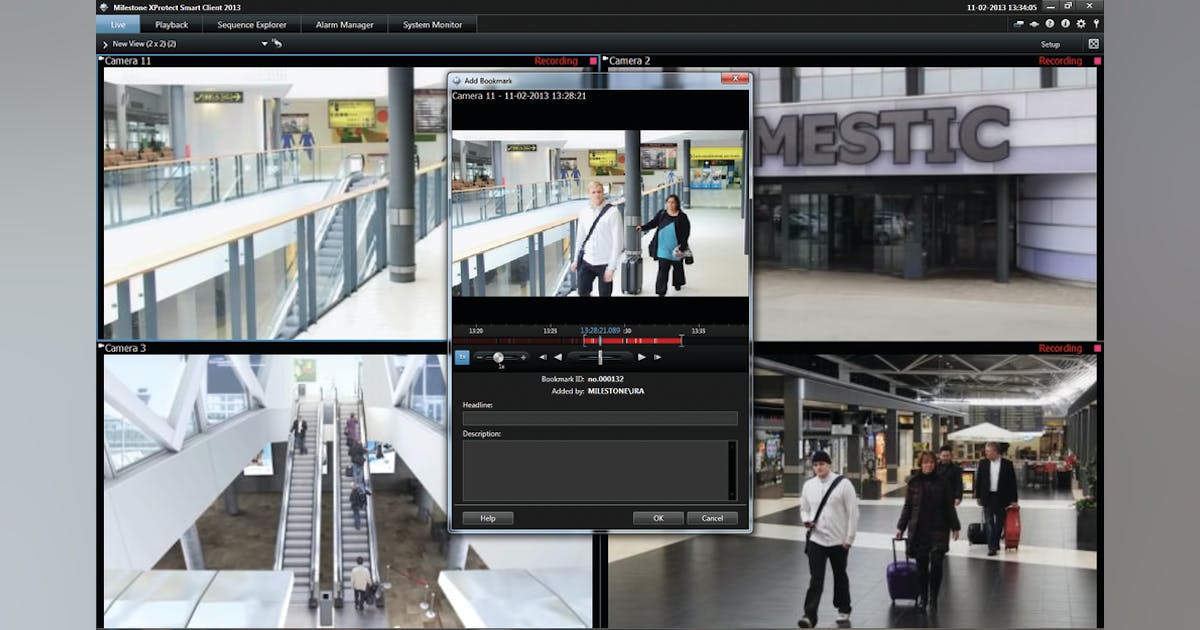Open the help question-mark icon in toolbar

click(x=1050, y=23)
